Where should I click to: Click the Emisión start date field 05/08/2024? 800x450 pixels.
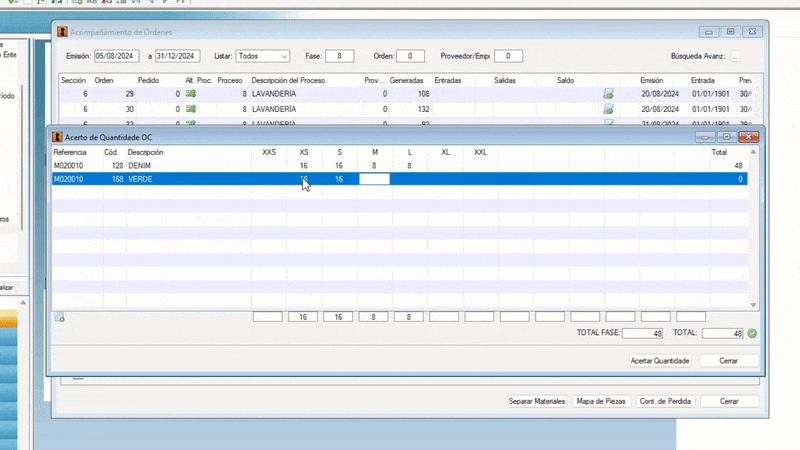(x=116, y=56)
